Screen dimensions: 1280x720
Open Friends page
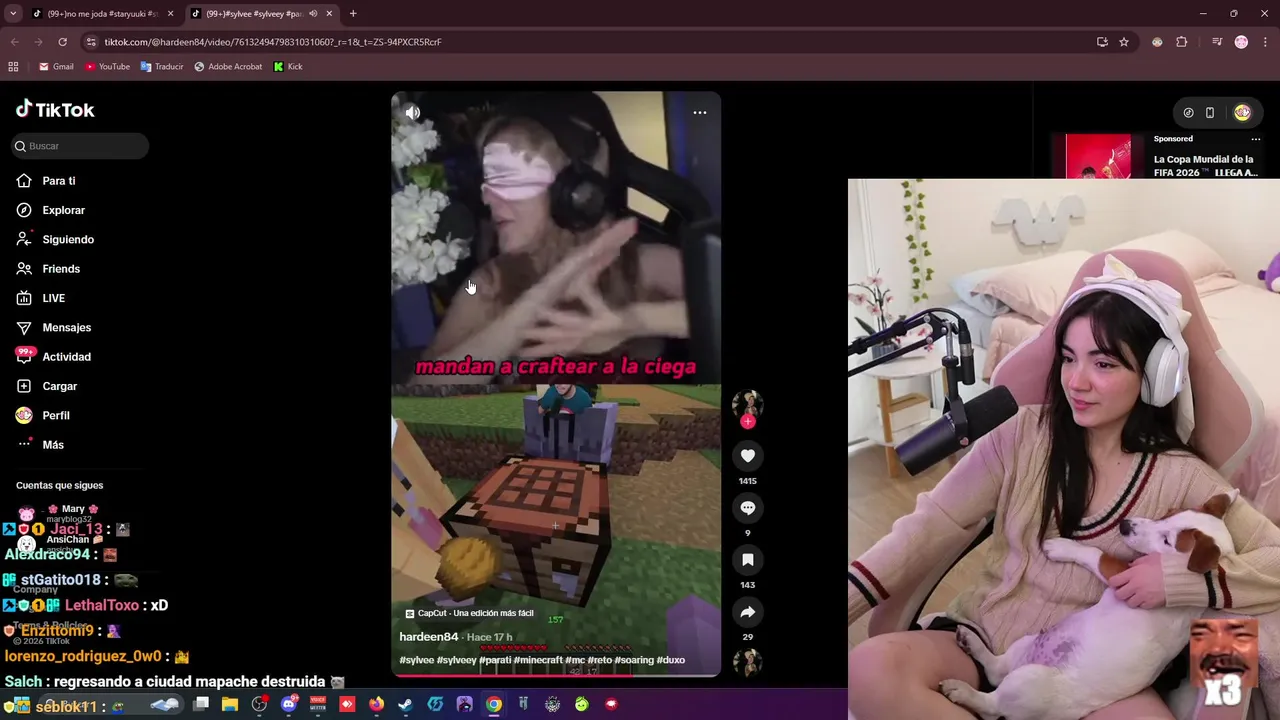61,269
